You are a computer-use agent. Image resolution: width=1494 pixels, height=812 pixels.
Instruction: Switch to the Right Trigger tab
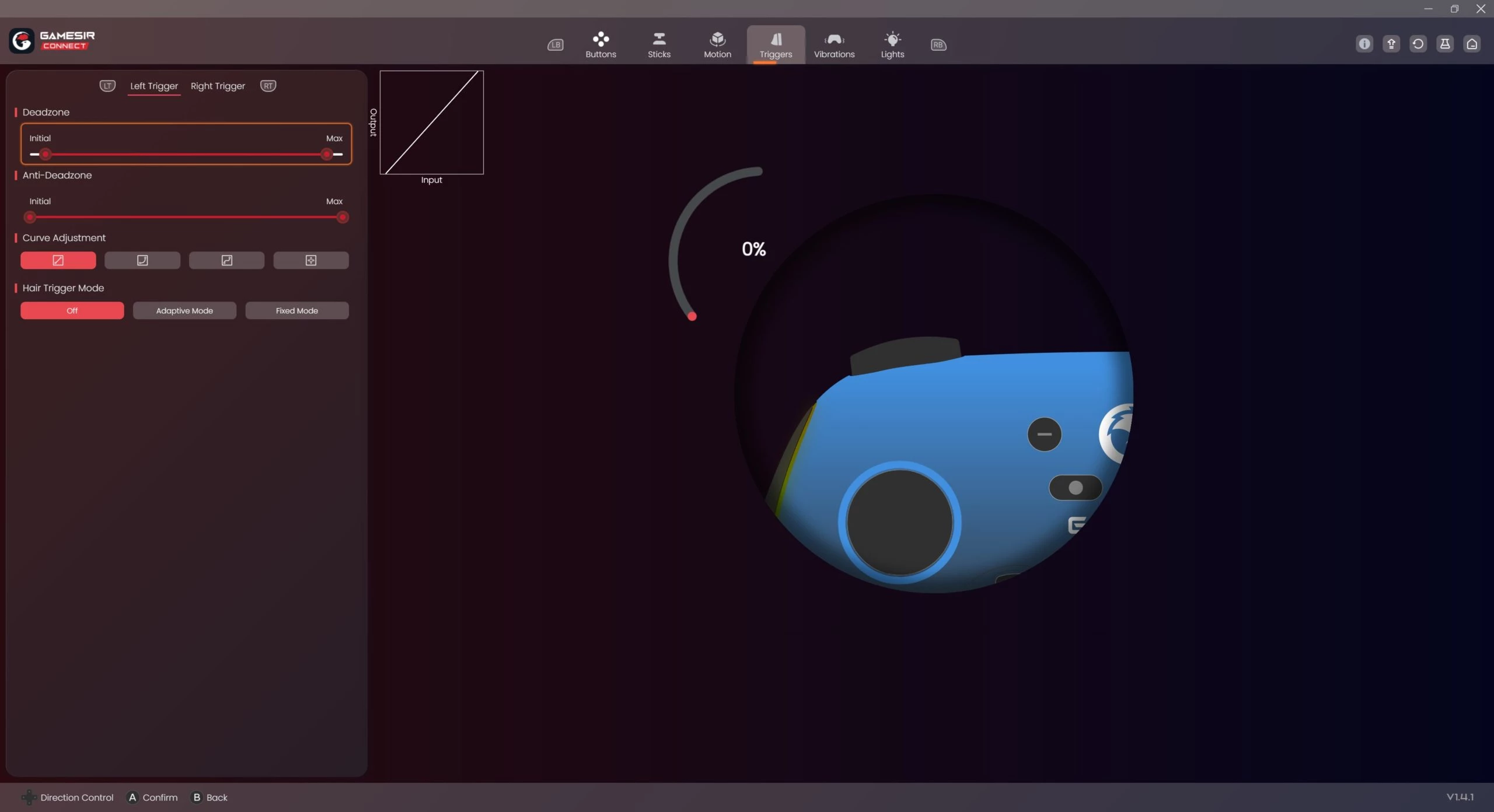(x=218, y=86)
